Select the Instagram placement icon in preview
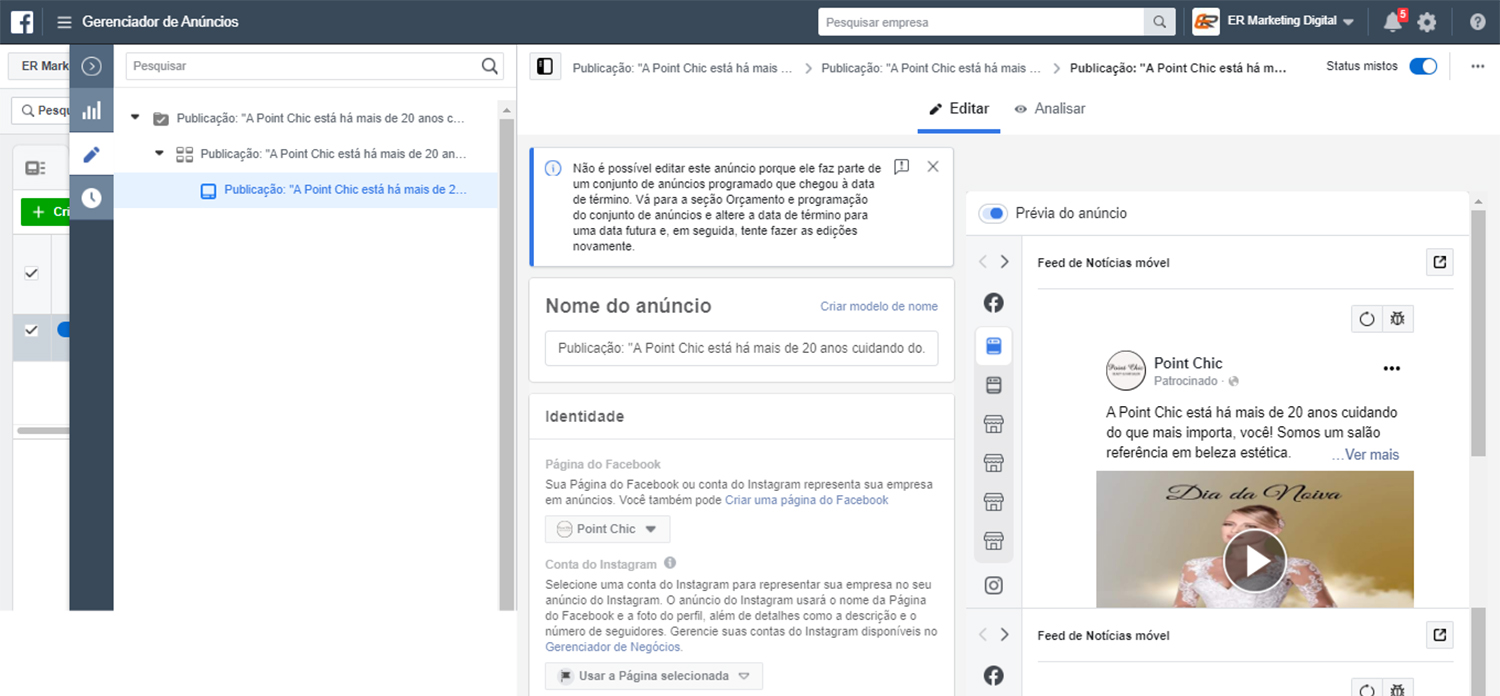Viewport: 1500px width, 696px height. (x=993, y=586)
